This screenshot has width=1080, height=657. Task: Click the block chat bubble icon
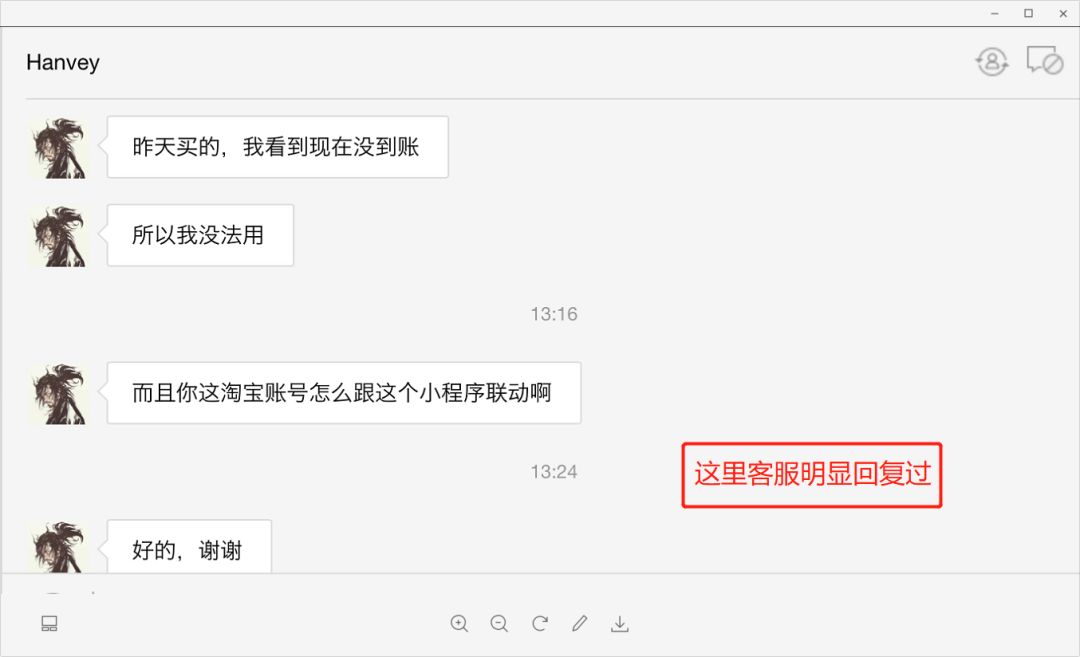tap(1045, 61)
